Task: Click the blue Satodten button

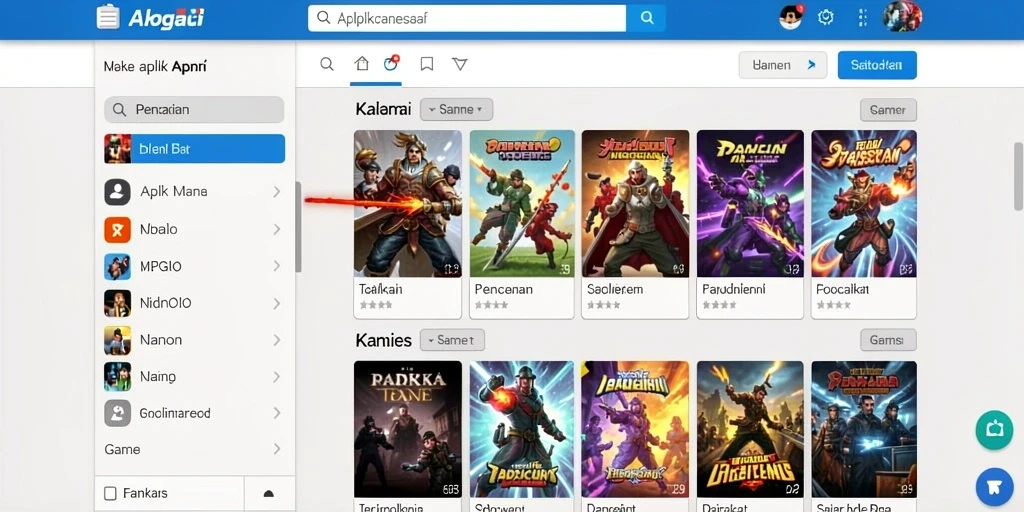Action: coord(877,65)
